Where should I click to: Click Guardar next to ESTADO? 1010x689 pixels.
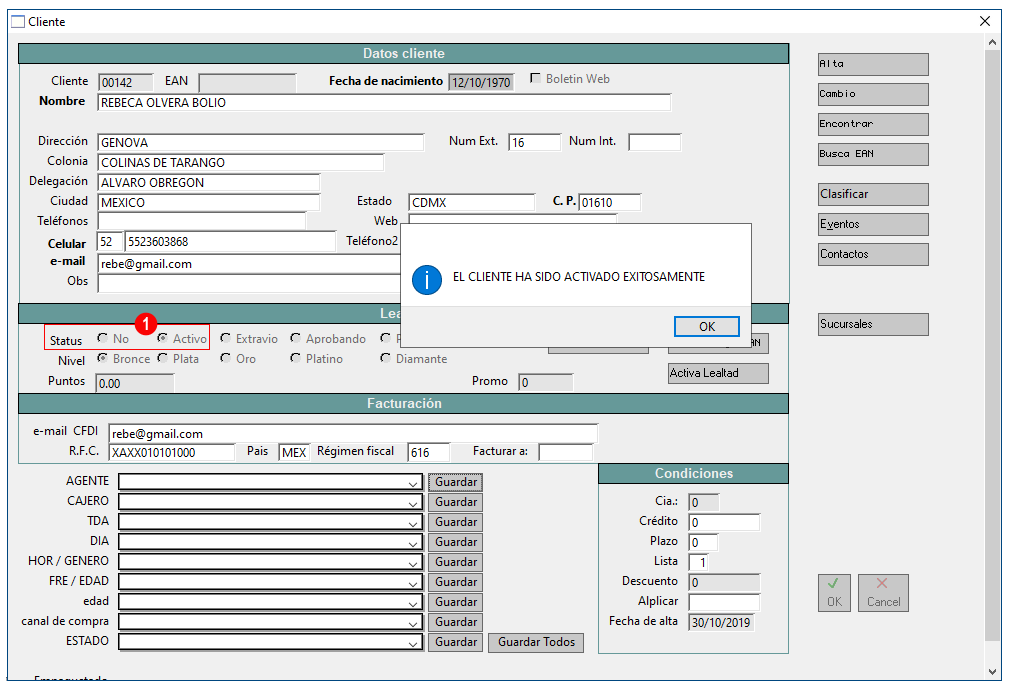[455, 642]
